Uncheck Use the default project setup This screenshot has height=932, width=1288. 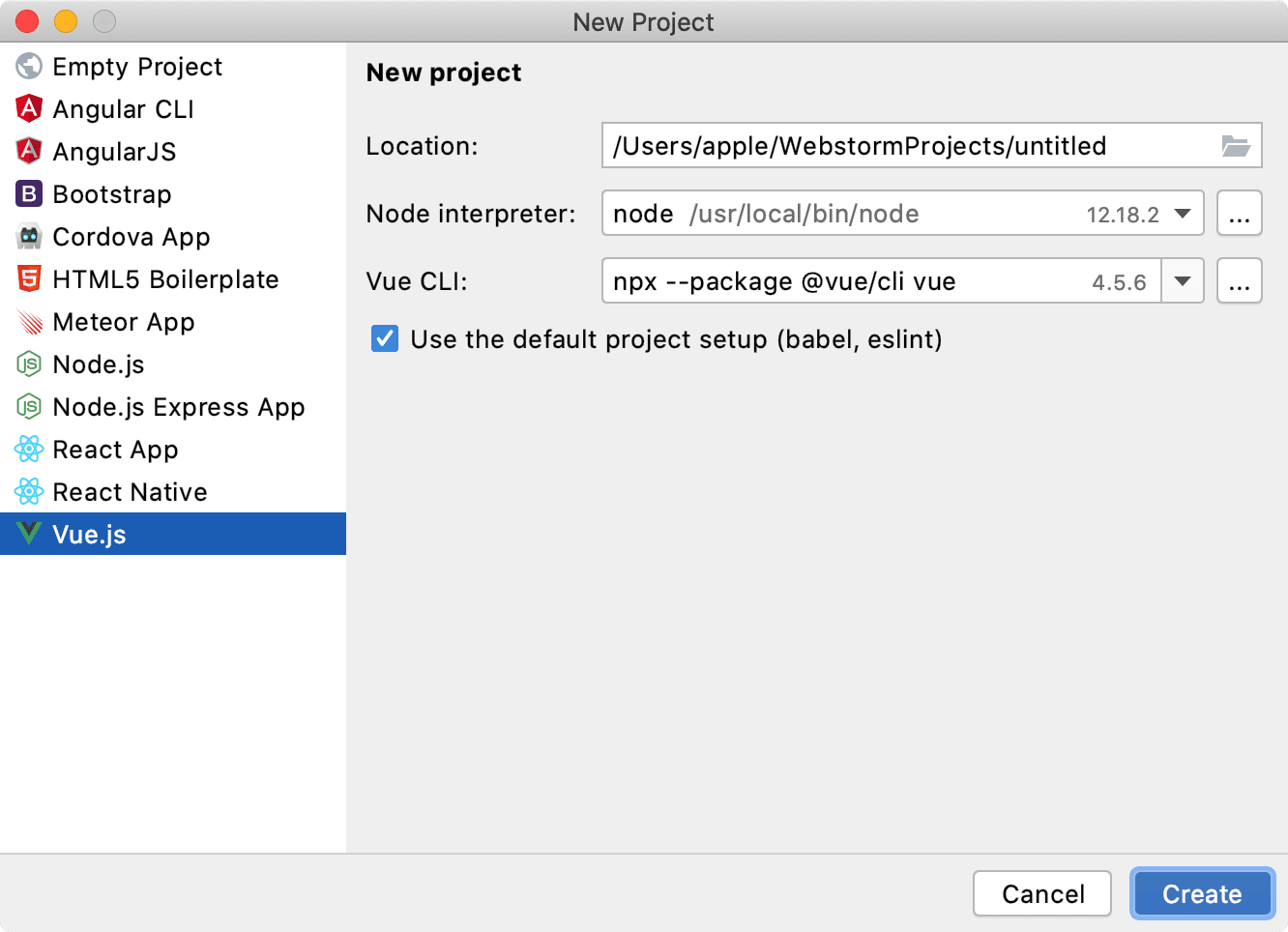point(385,338)
